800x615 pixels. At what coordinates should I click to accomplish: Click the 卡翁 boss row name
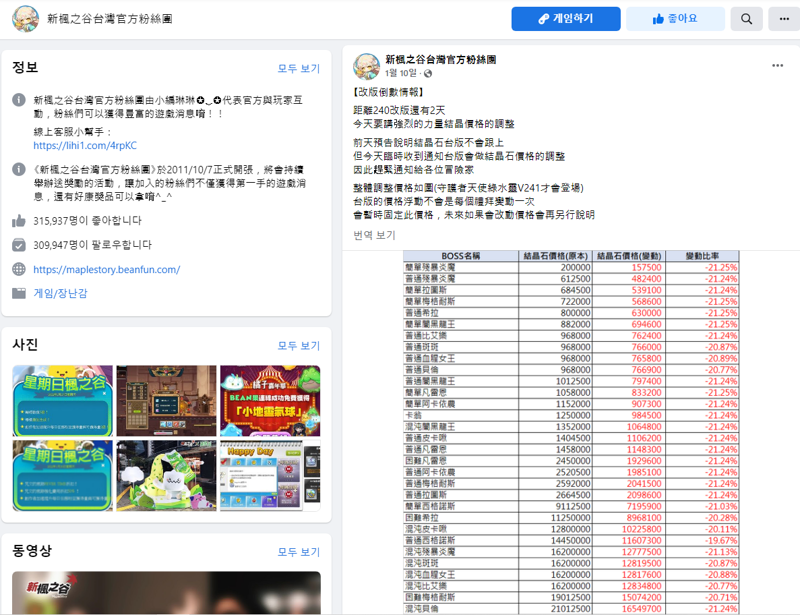pos(413,415)
